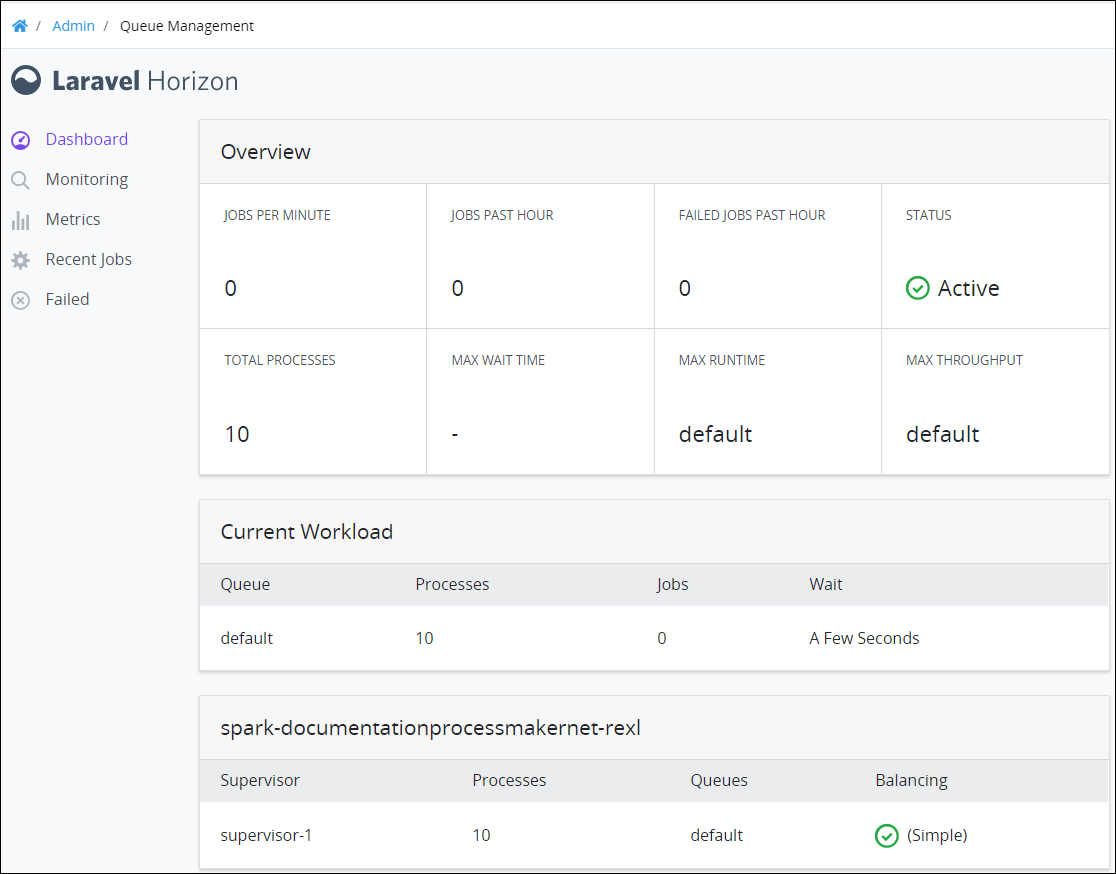Click the Dashboard gauge icon in the sidebar
The width and height of the screenshot is (1116, 874).
(x=20, y=139)
